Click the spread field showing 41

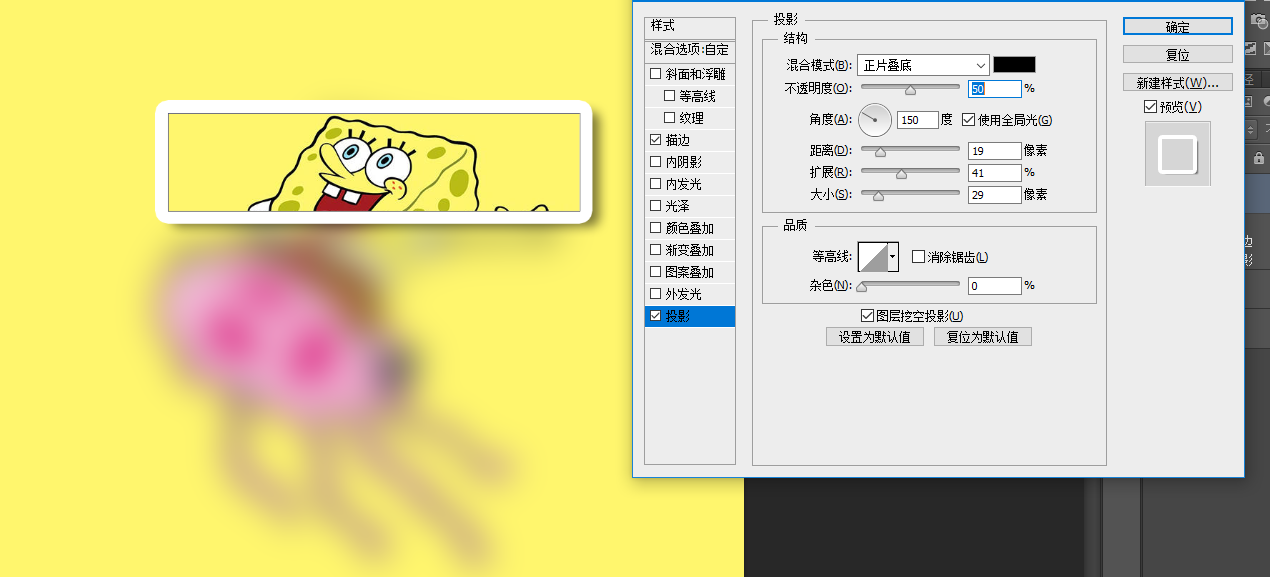coord(994,173)
